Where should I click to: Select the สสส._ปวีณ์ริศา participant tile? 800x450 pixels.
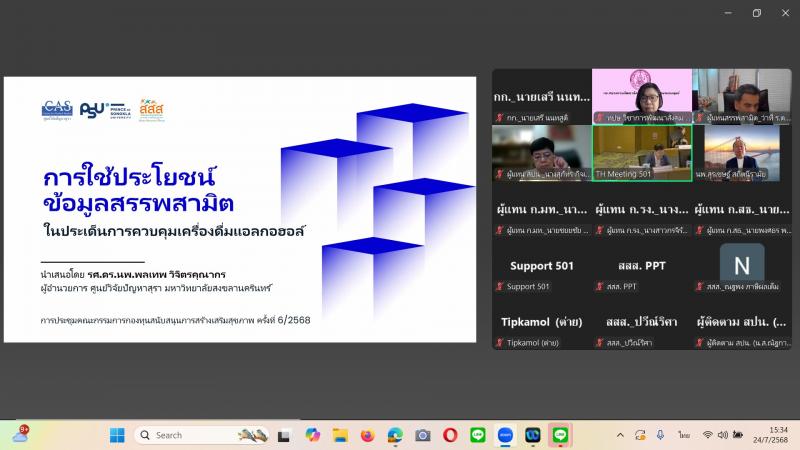coord(642,322)
